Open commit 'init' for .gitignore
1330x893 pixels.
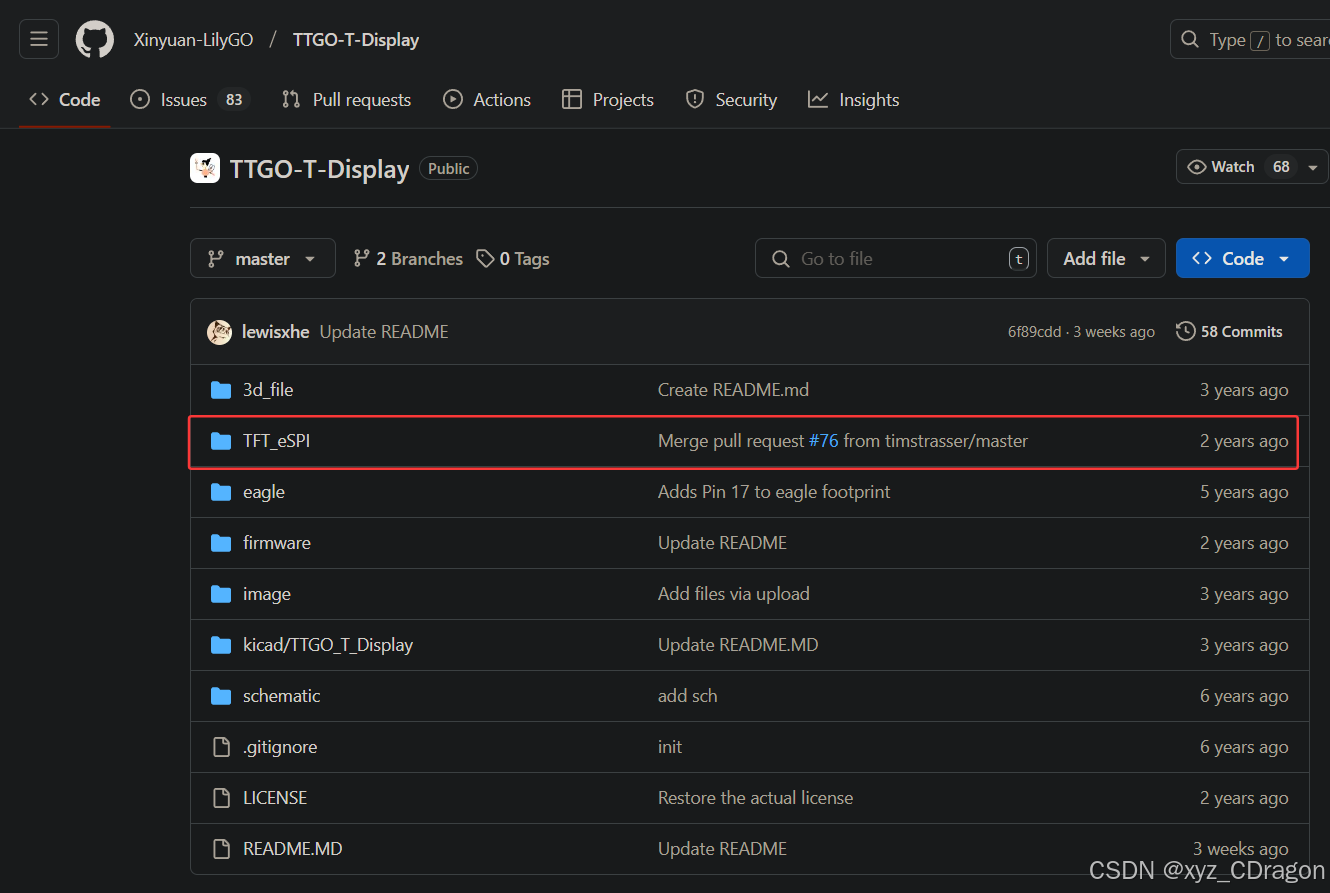[x=670, y=747]
